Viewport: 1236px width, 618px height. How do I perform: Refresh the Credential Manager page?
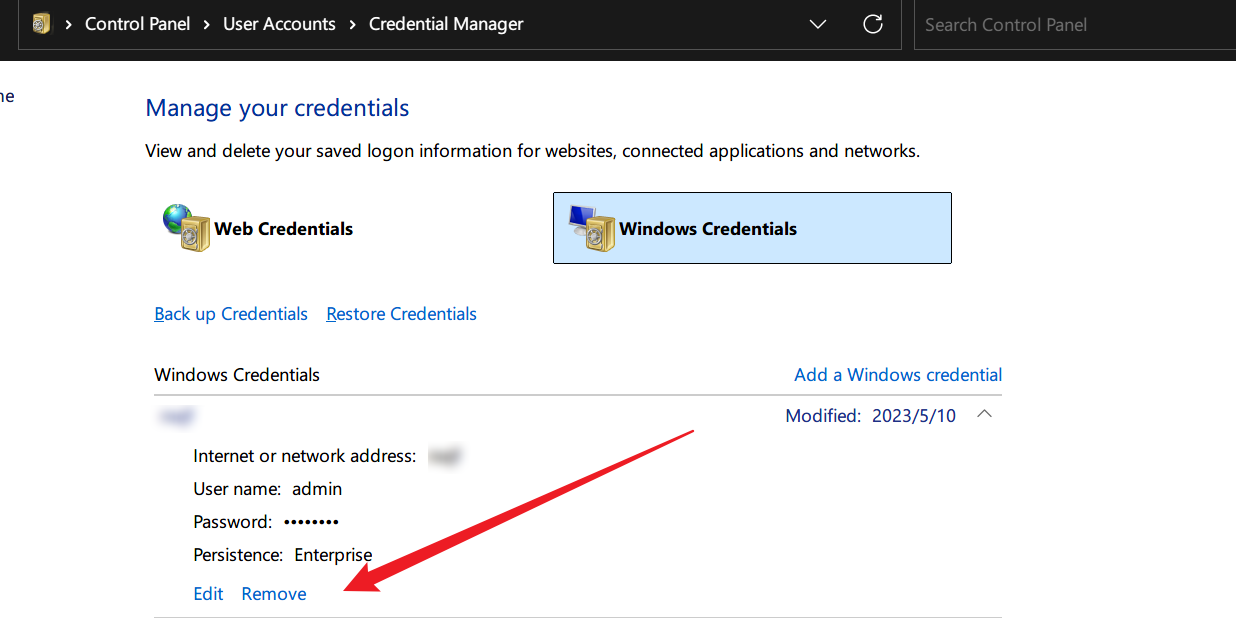click(872, 24)
